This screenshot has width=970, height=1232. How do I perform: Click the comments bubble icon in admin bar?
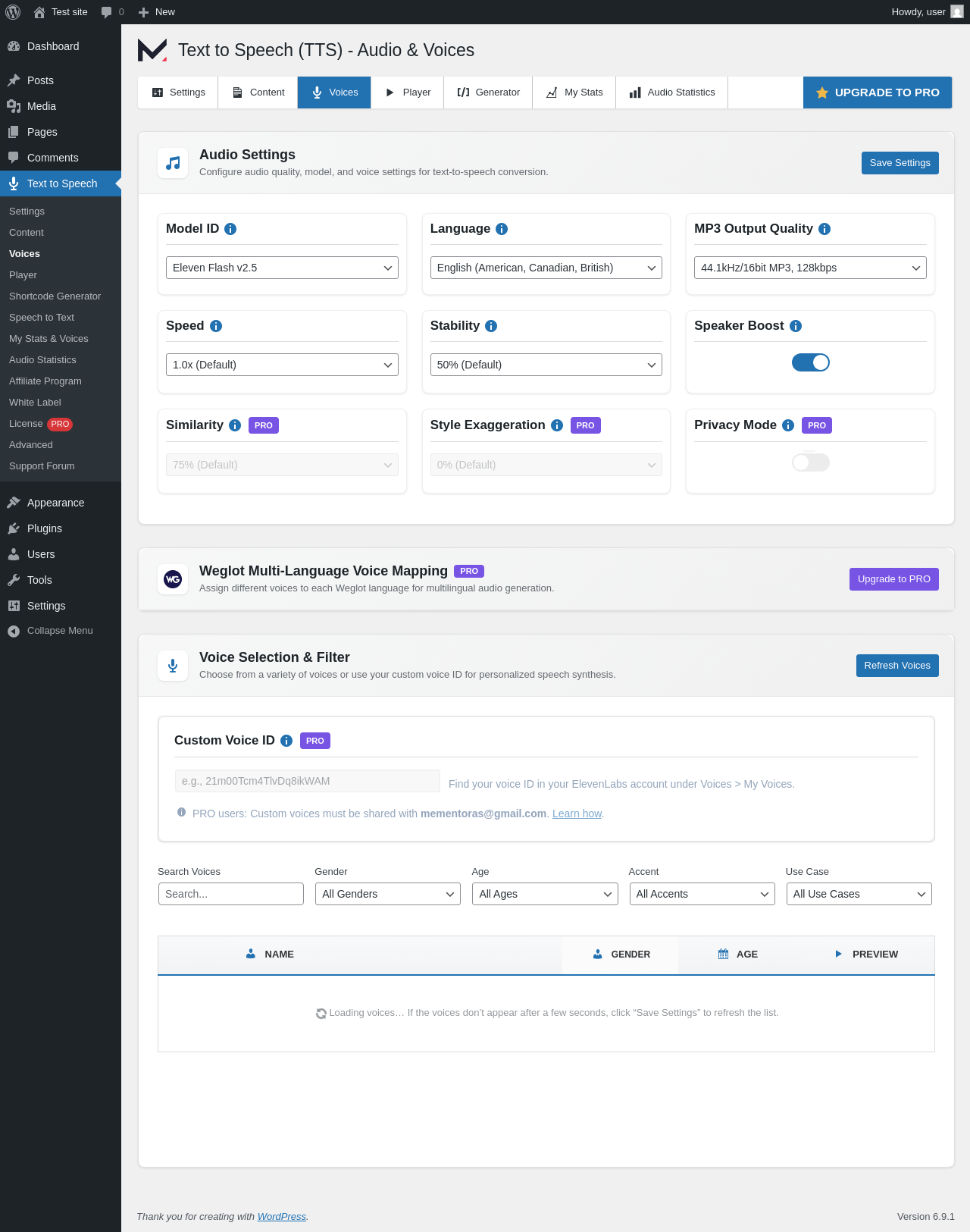click(106, 12)
